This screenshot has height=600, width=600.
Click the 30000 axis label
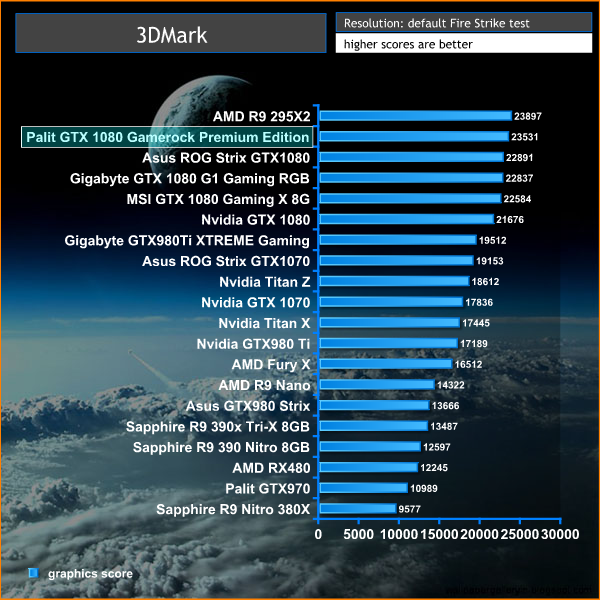[x=560, y=534]
